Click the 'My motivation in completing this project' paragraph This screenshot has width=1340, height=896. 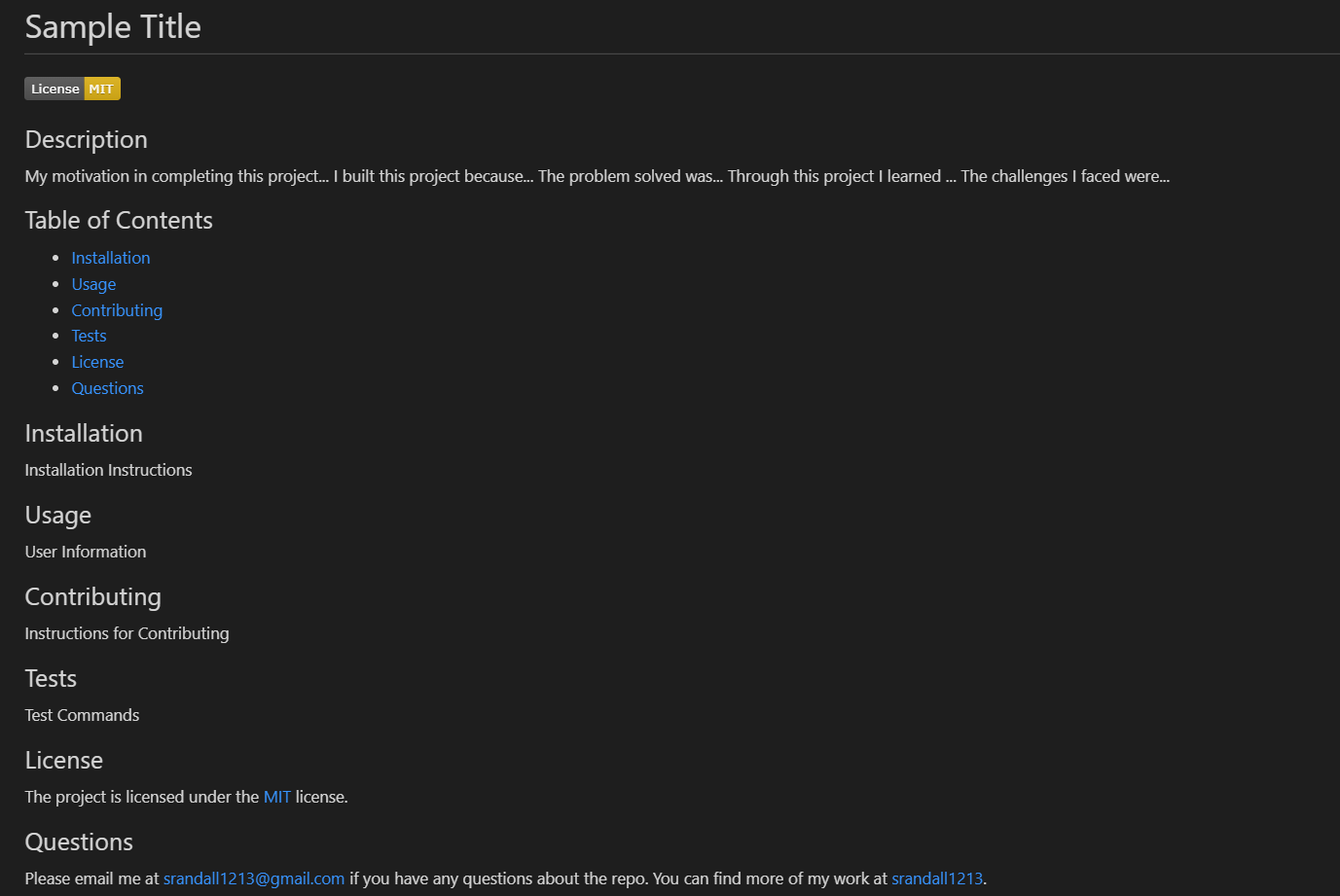click(x=597, y=176)
